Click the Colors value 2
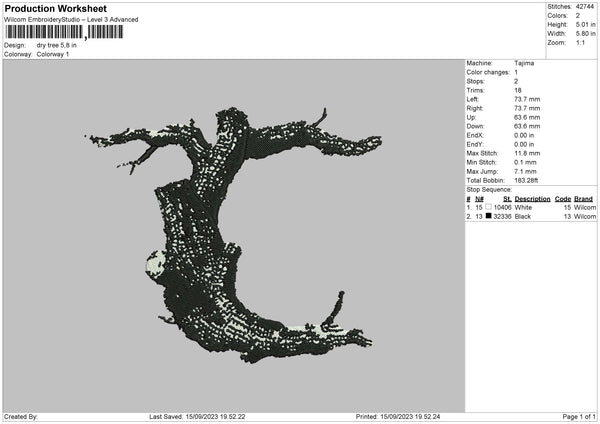The height and width of the screenshot is (424, 600). tap(578, 16)
